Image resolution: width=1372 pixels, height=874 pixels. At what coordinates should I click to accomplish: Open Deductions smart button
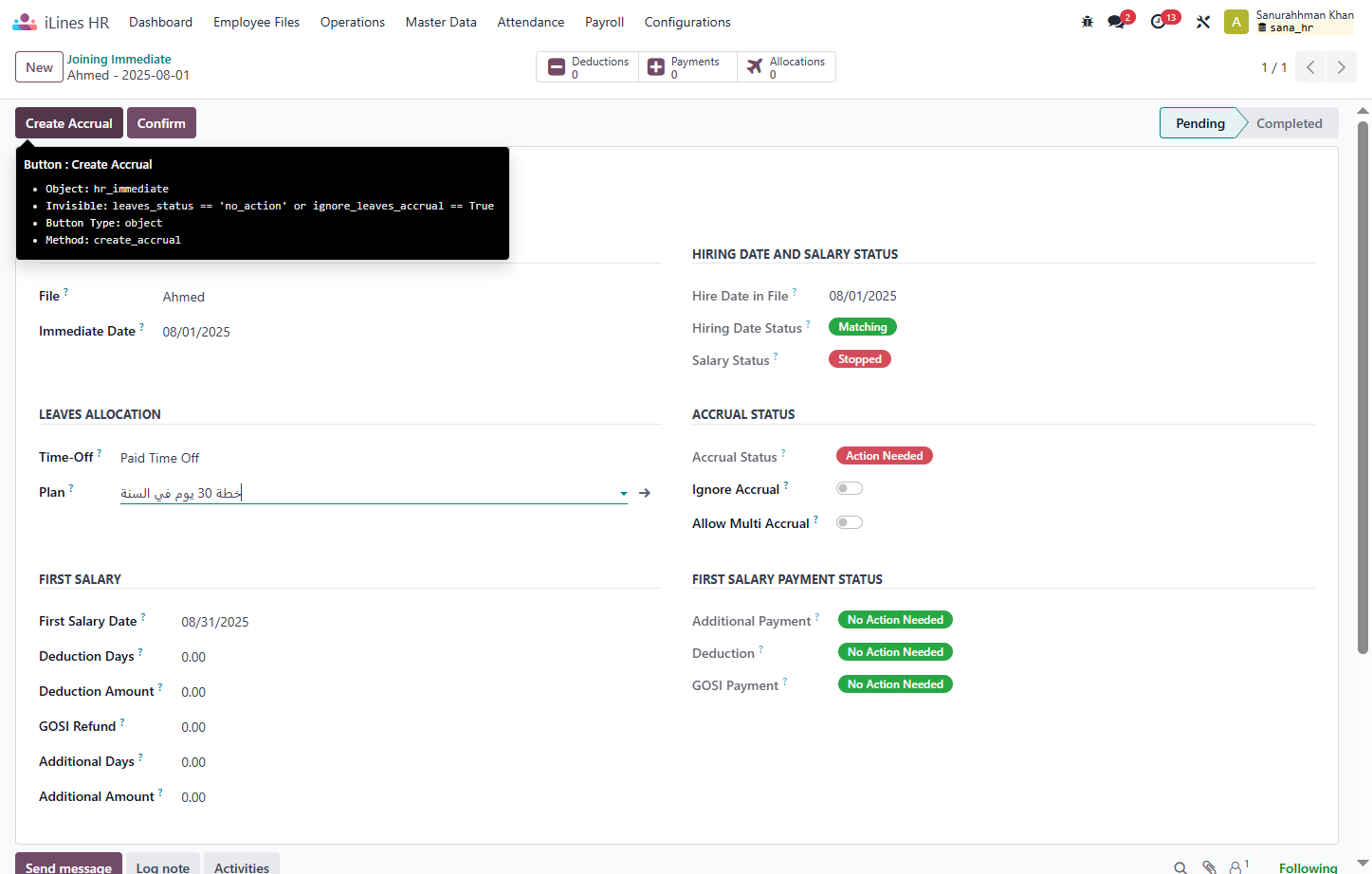click(588, 67)
